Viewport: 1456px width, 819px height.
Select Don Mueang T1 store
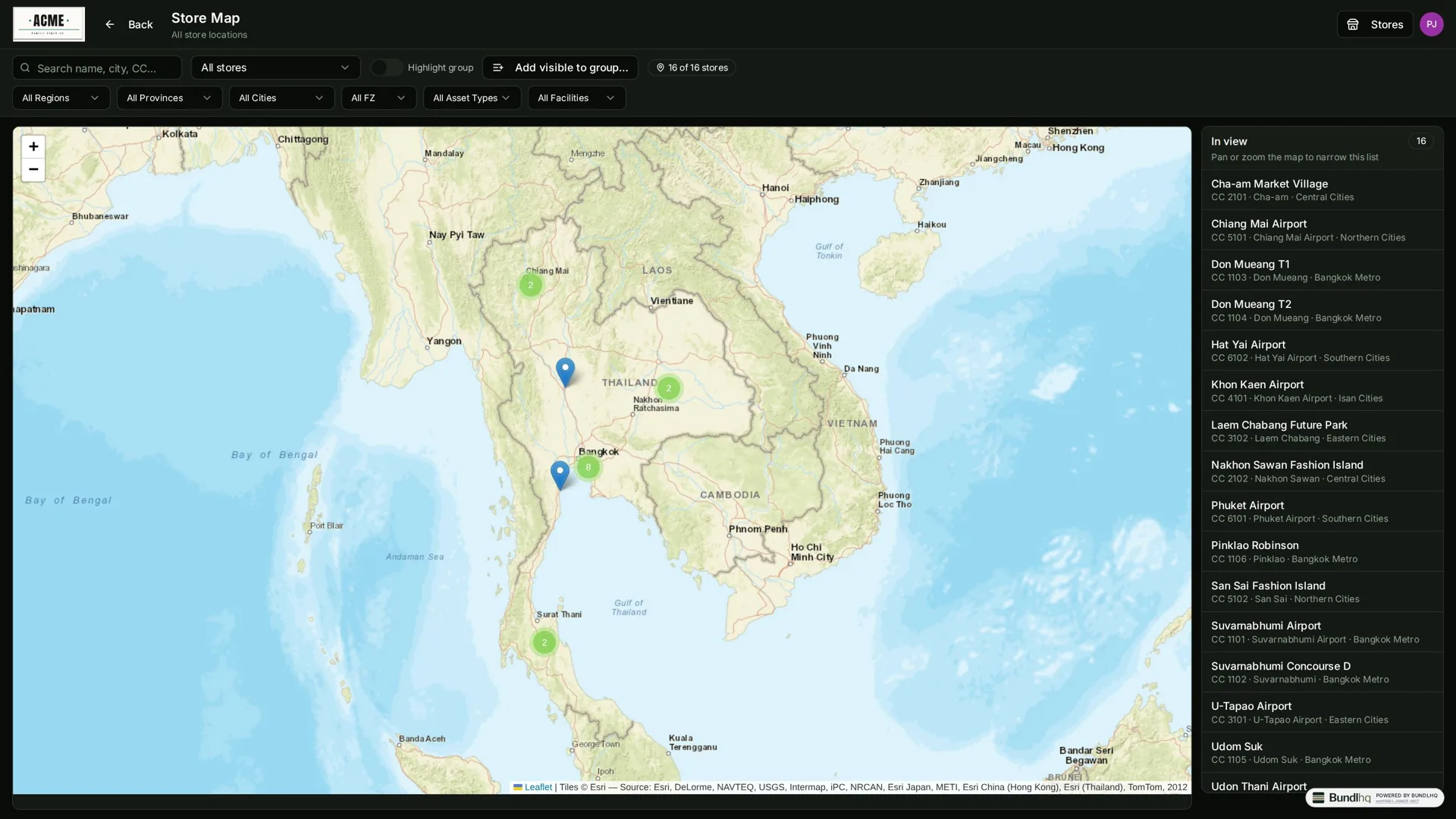(1322, 270)
